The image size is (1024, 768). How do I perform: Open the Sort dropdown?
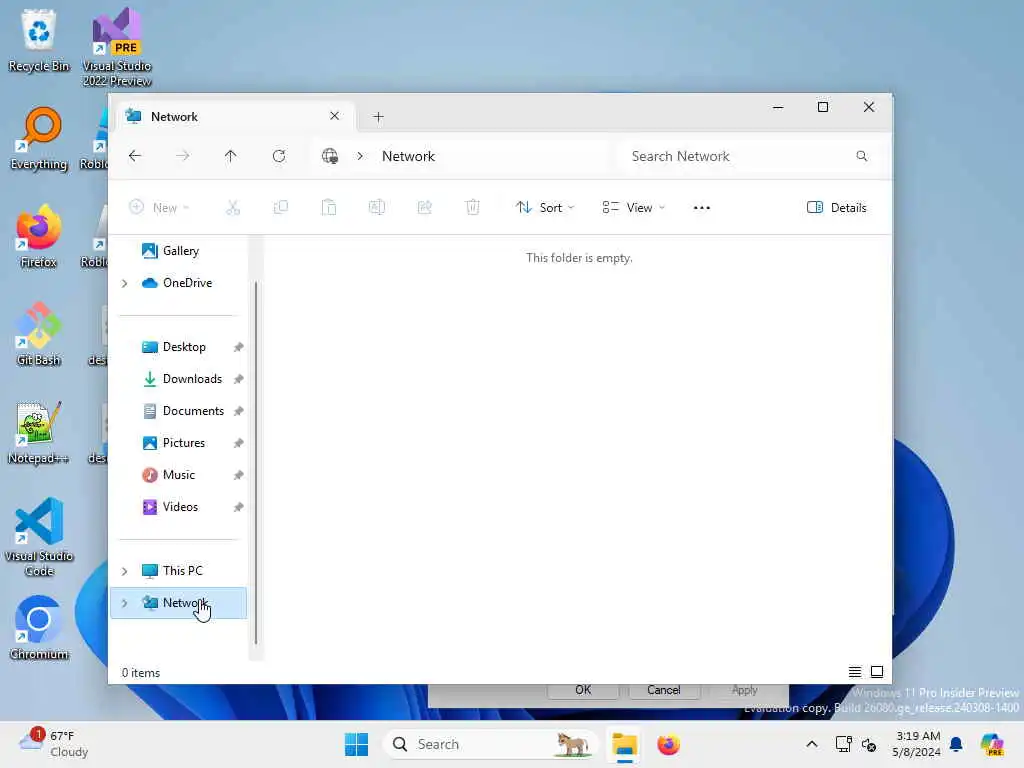(545, 208)
